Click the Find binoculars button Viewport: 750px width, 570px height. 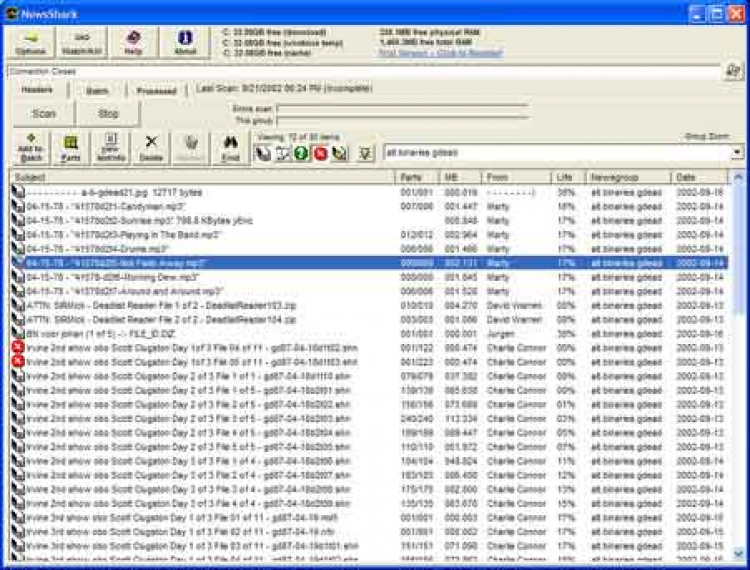231,148
